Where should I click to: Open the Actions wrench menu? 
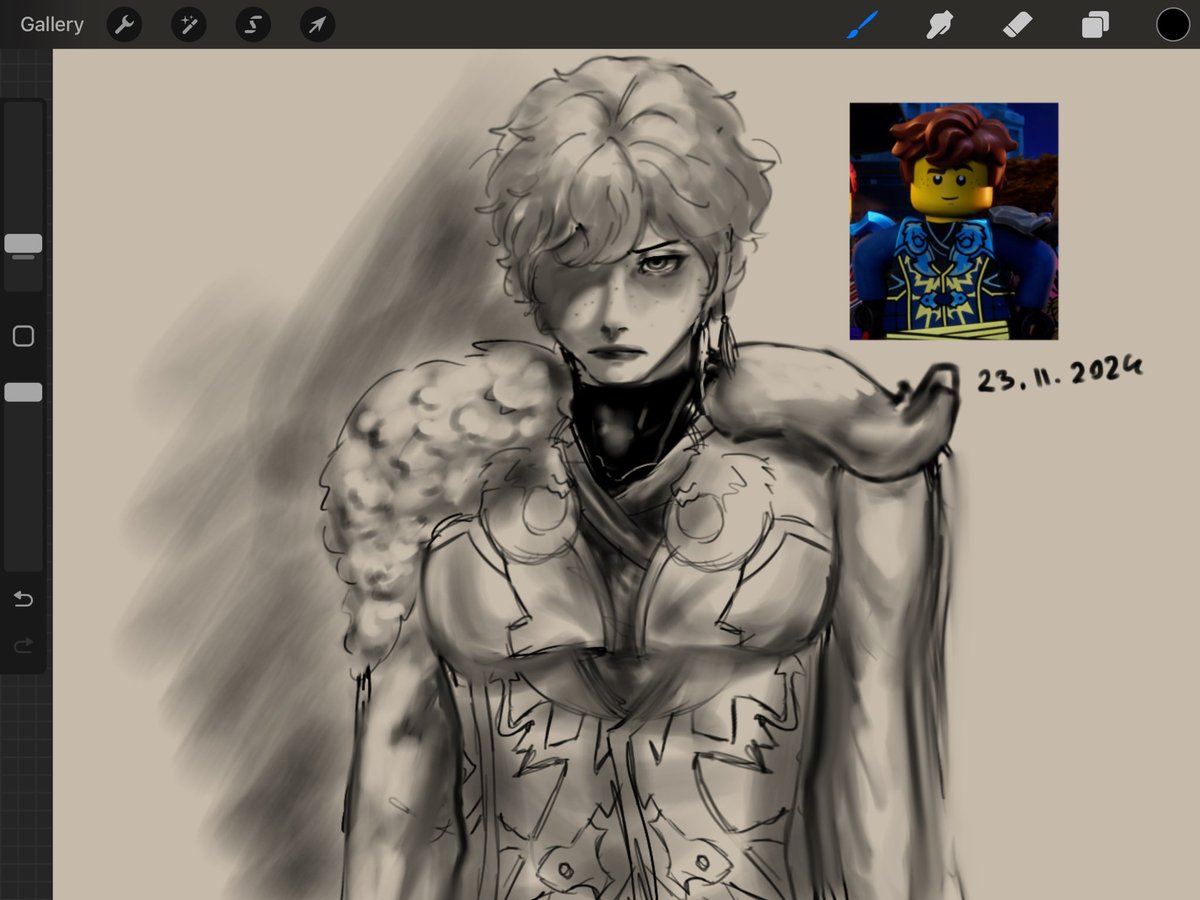(125, 25)
